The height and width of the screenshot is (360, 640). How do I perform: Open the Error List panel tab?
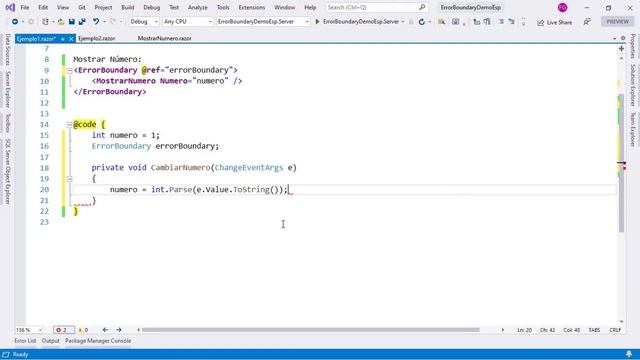25,341
